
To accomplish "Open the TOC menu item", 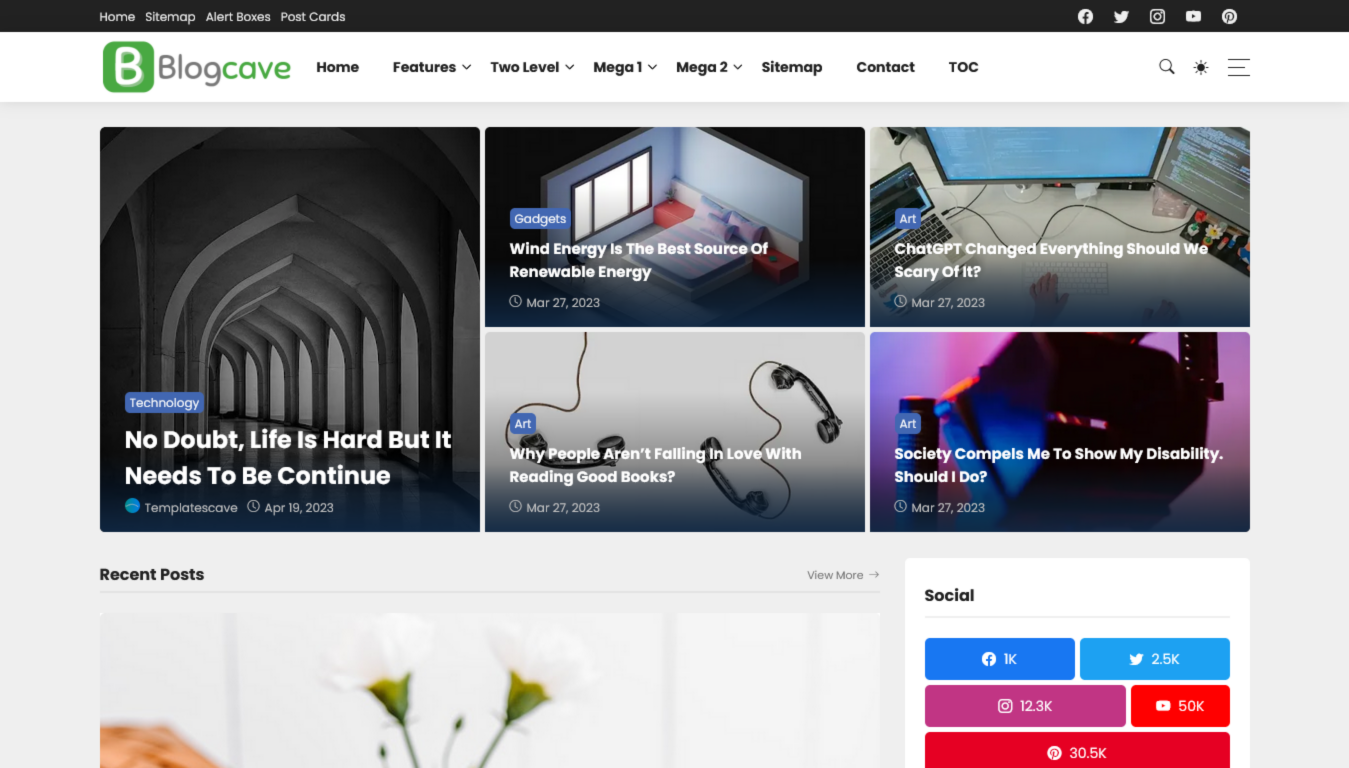I will click(x=963, y=67).
